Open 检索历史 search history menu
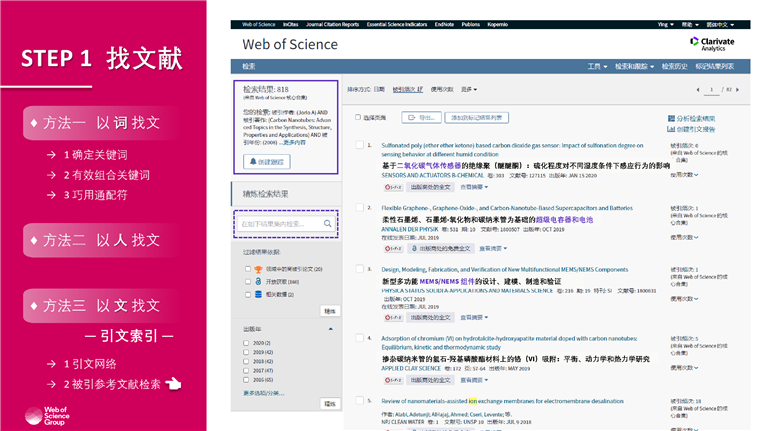Image resolution: width=768 pixels, height=431 pixels. (674, 67)
